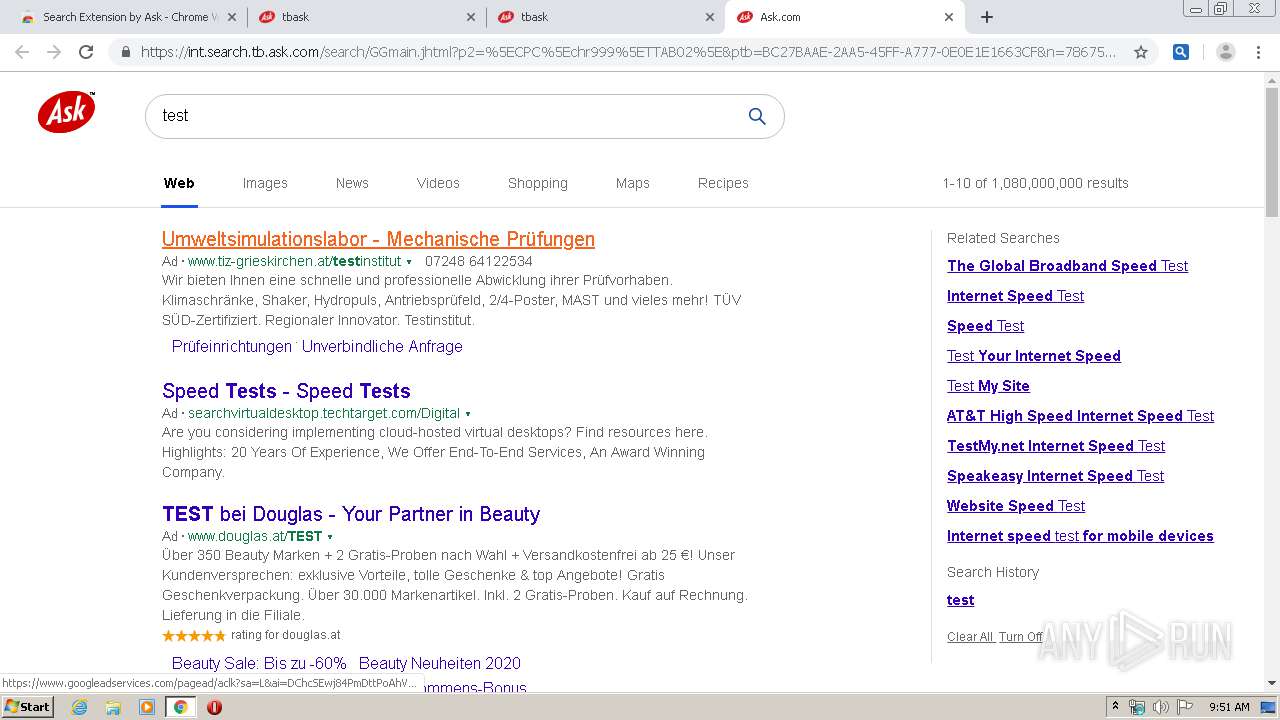Close the Search Extension by Ask tab
1280x720 pixels.
point(233,17)
